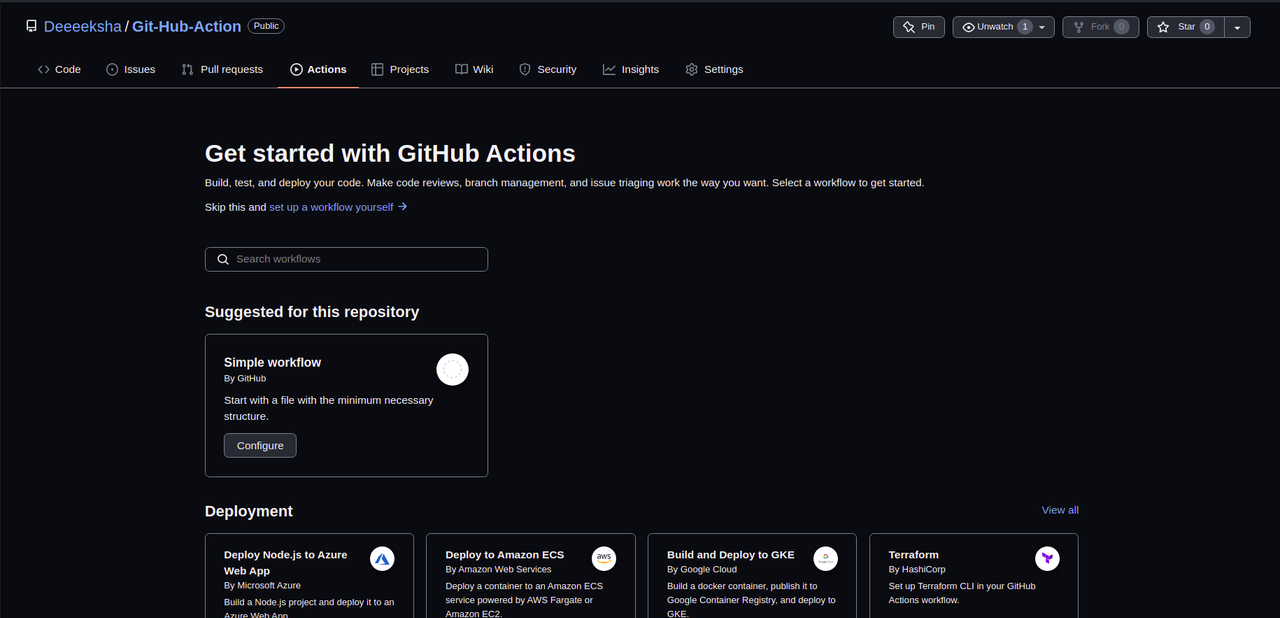The height and width of the screenshot is (618, 1280).
Task: Click the 'By HashiCorp' author text
Action: click(x=917, y=569)
